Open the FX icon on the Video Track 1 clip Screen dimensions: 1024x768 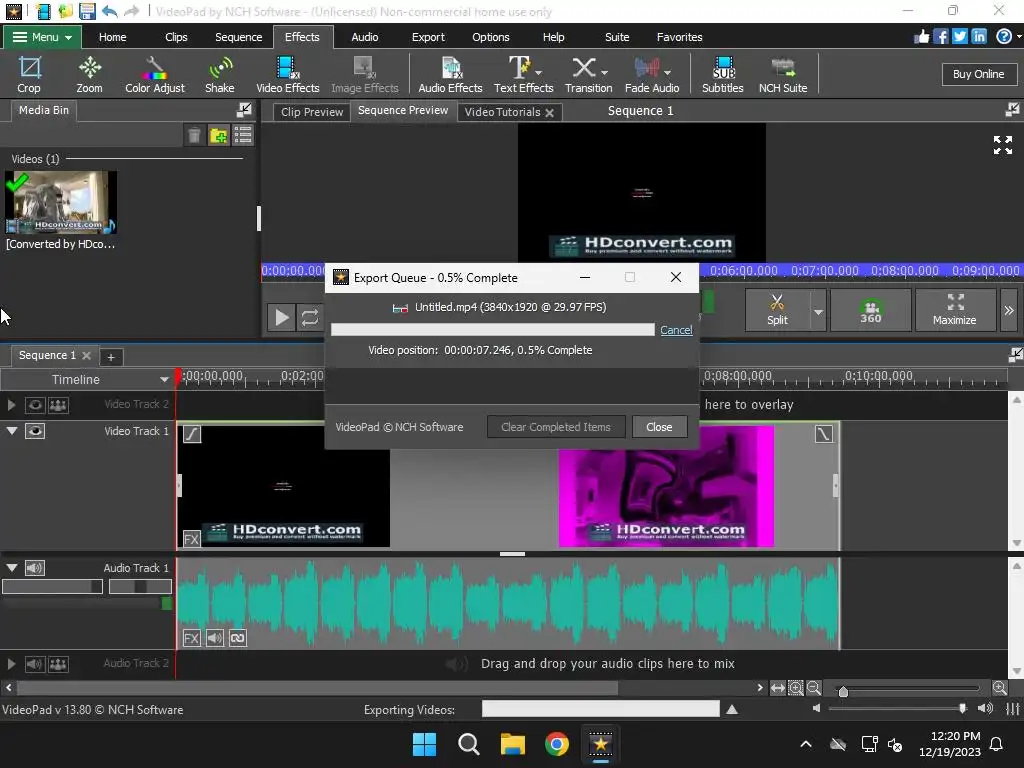[x=191, y=539]
